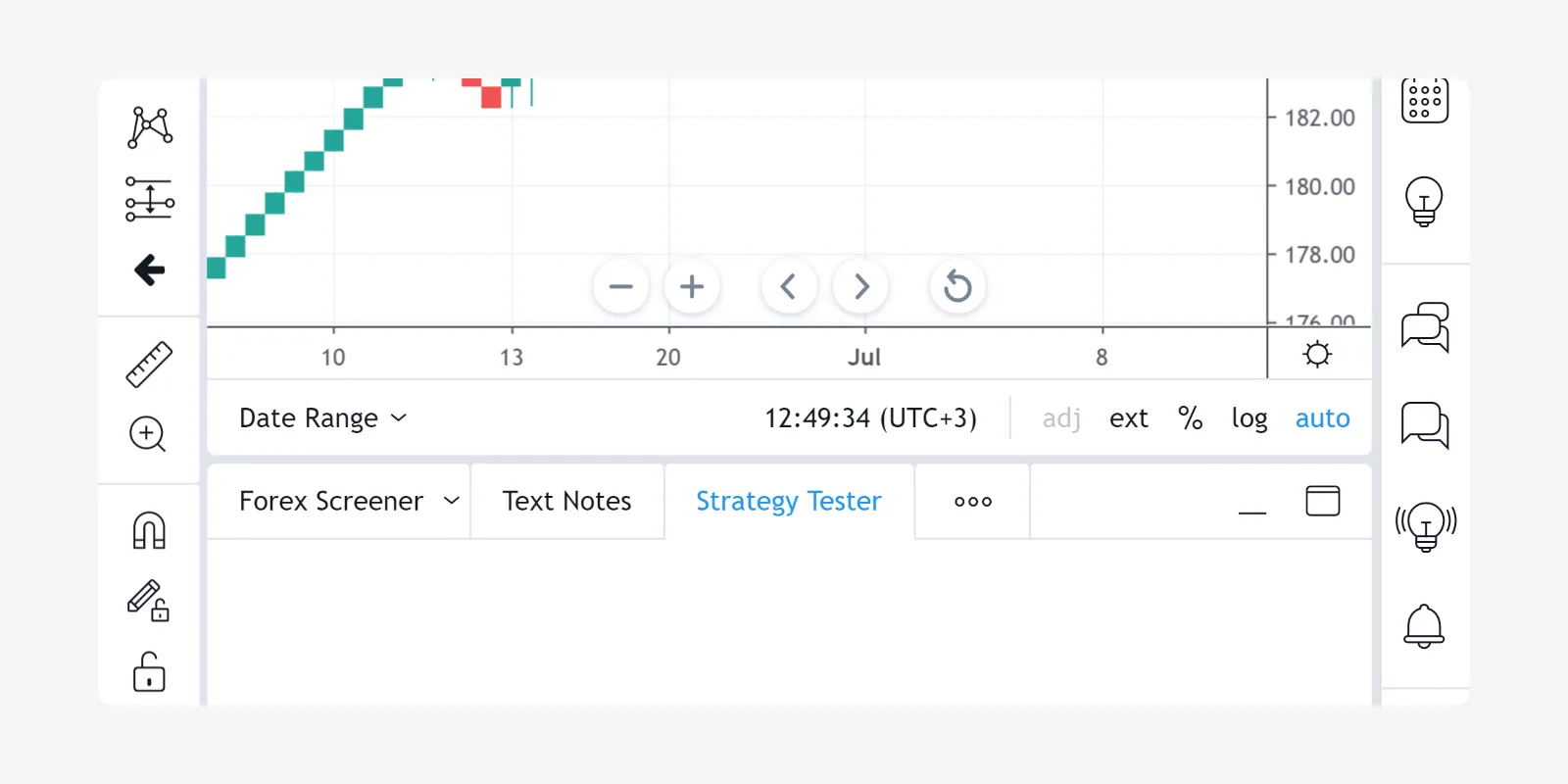The image size is (1568, 784).
Task: Click the back arrow in left toolbar
Action: pos(149,269)
